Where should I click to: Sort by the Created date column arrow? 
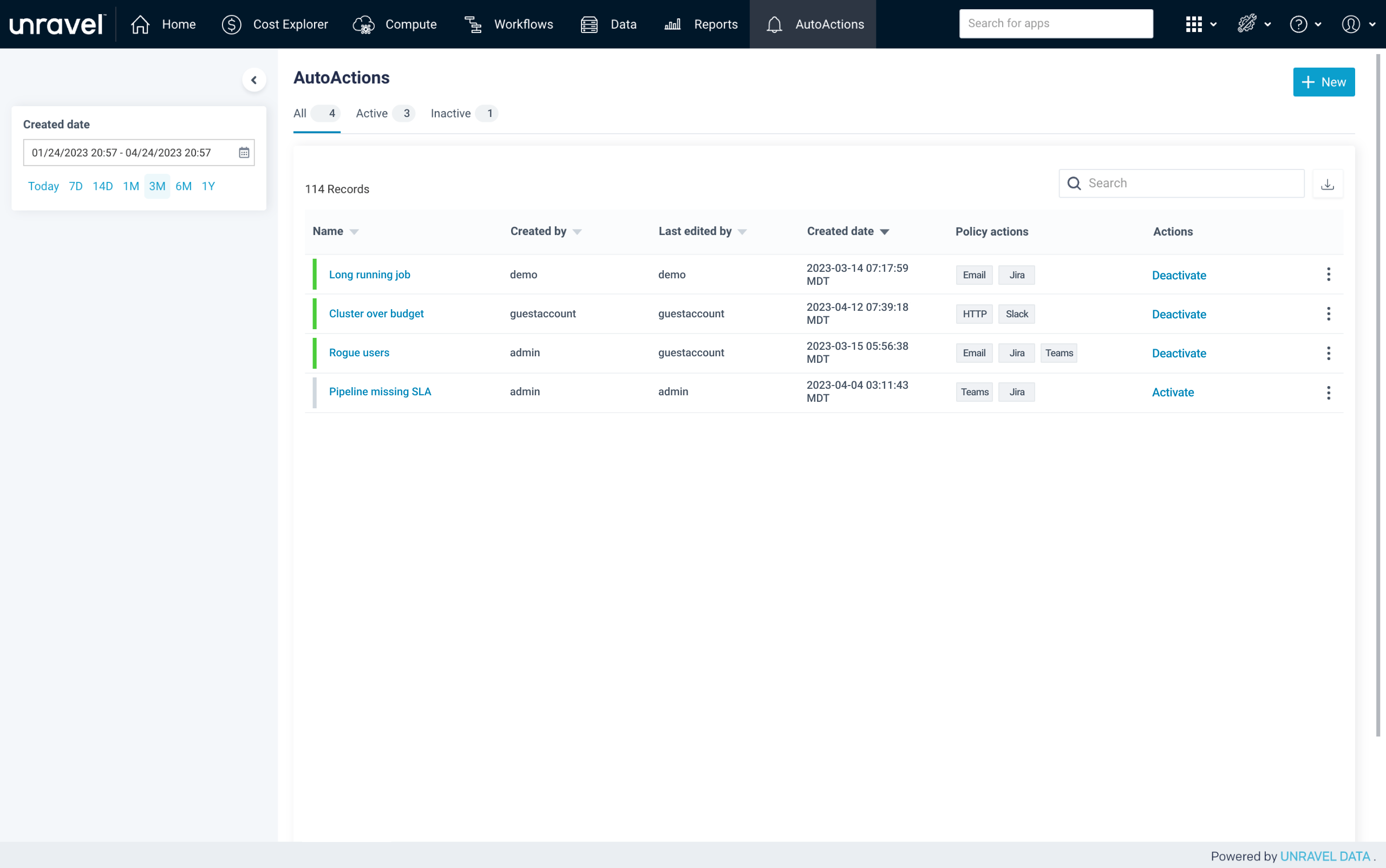point(885,232)
